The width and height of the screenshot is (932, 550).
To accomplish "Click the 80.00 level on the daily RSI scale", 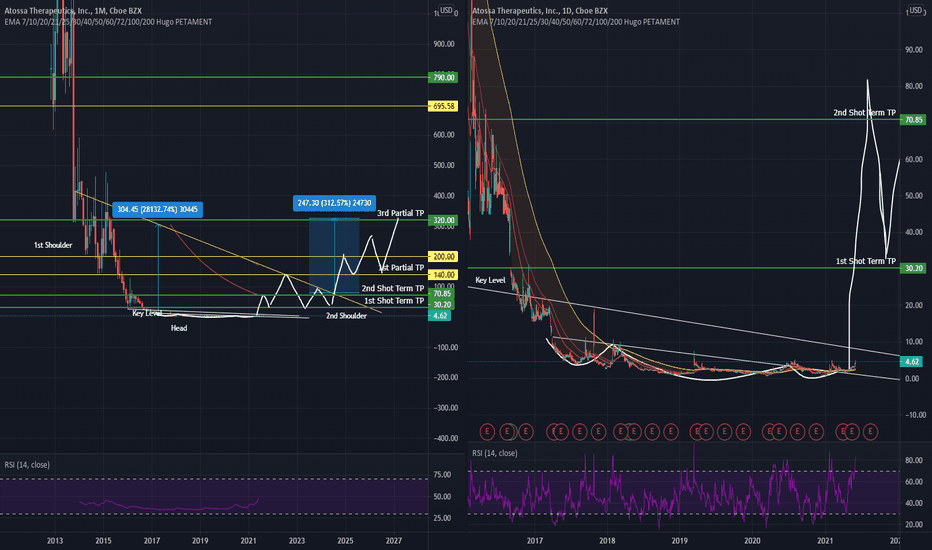I will (914, 460).
